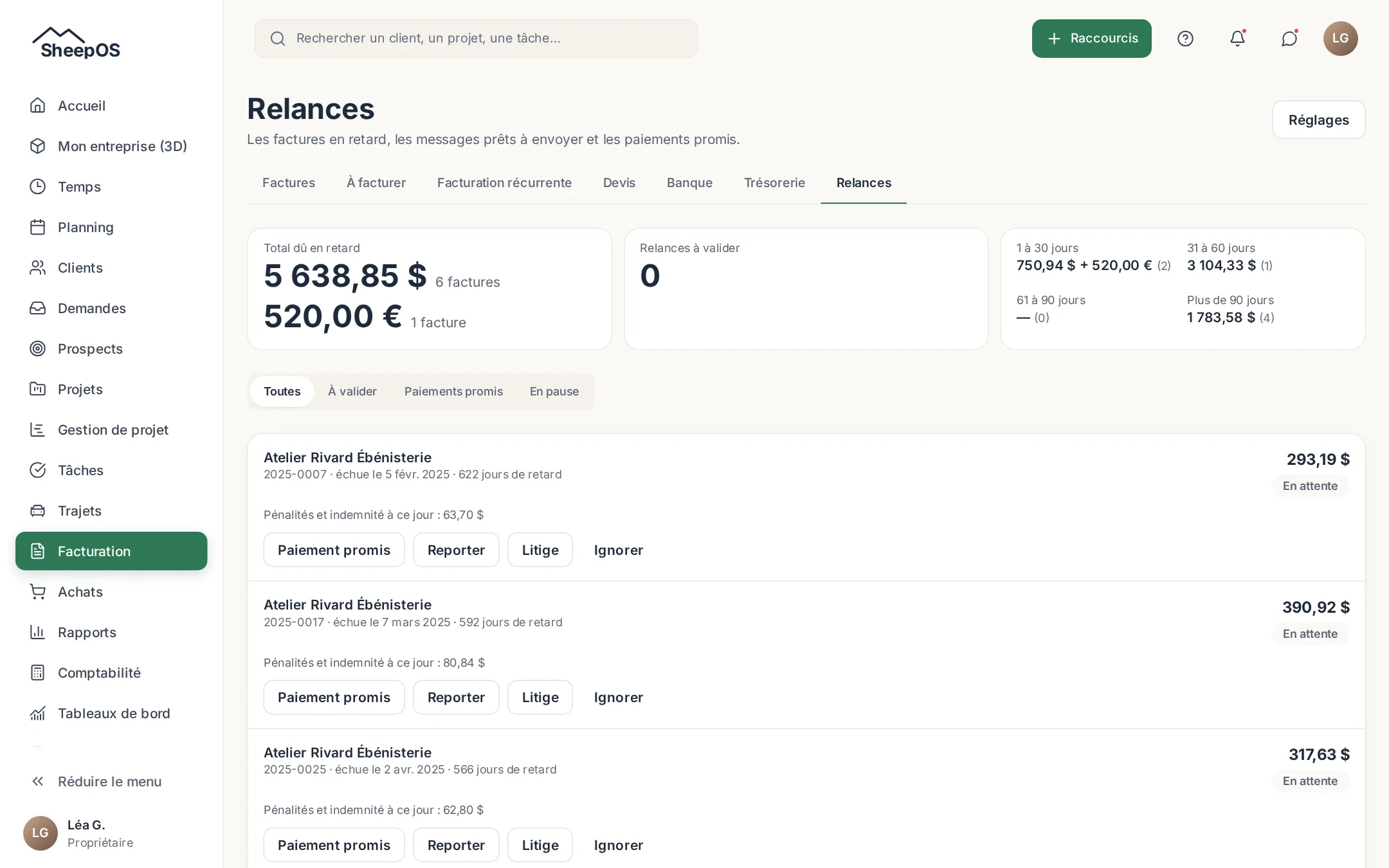Switch to the À facturer tab
The image size is (1389, 868).
coord(376,183)
